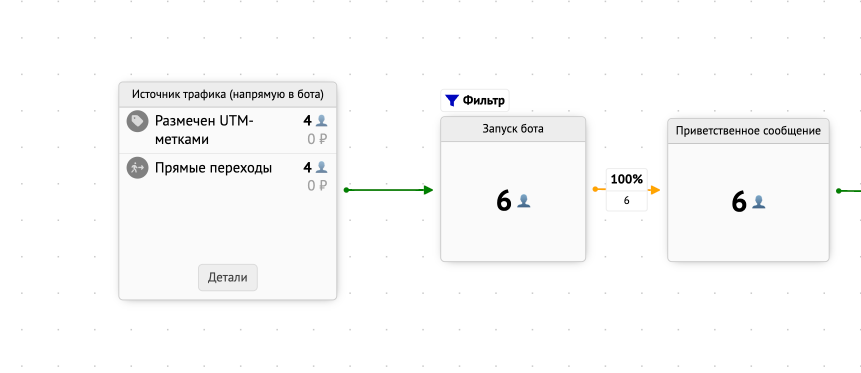Click the Приветственное сообщение block header

tap(748, 131)
